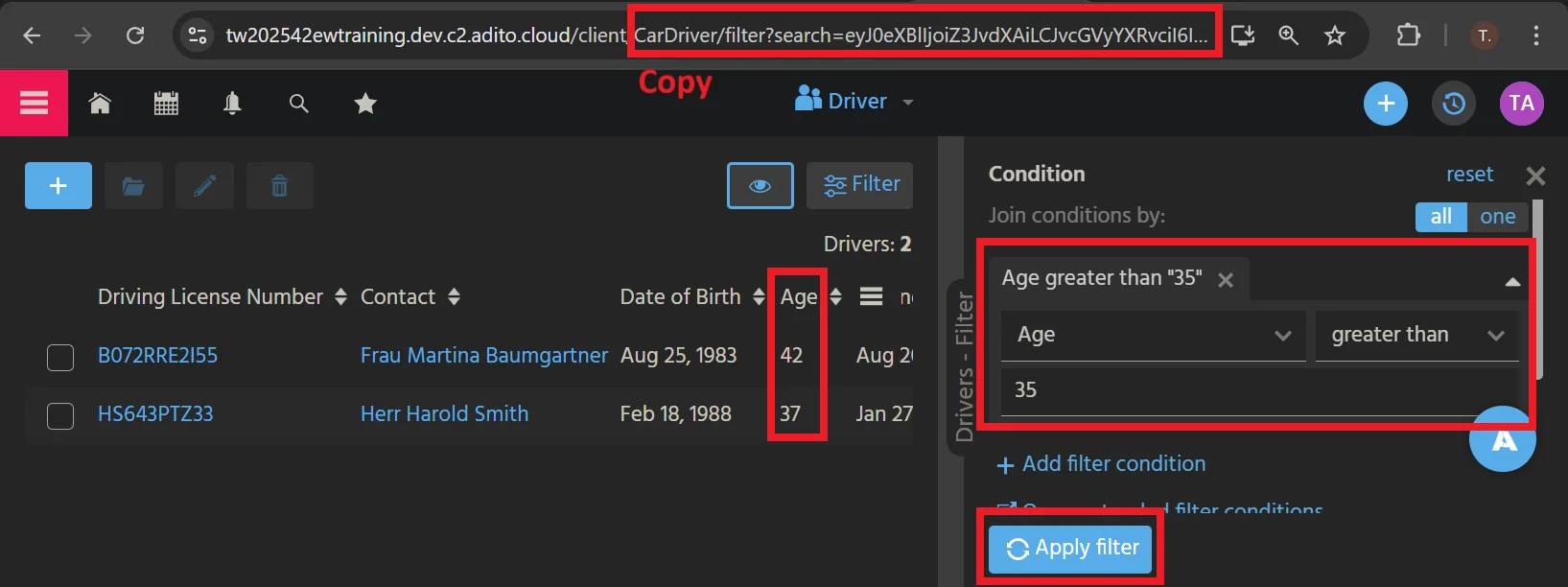
Task: Collapse the Age condition with the up arrow
Action: [x=1512, y=282]
